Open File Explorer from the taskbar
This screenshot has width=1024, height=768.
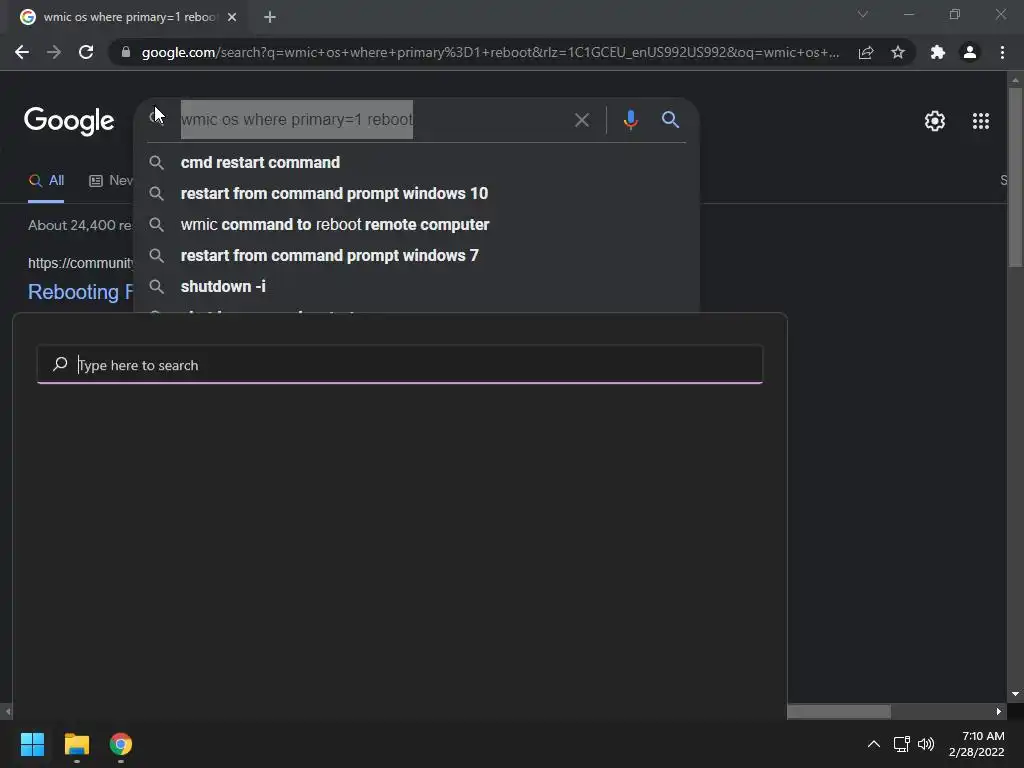coord(76,744)
